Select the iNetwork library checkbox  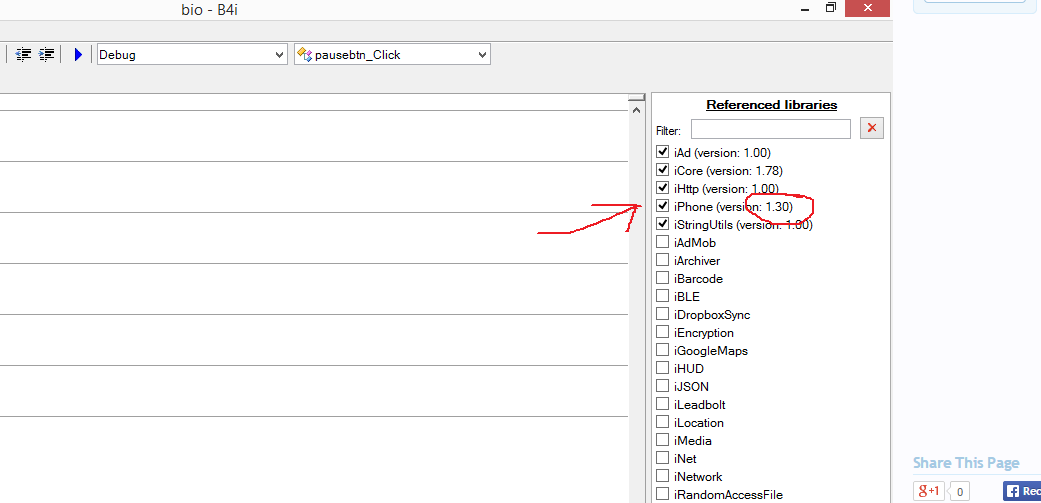[x=662, y=476]
